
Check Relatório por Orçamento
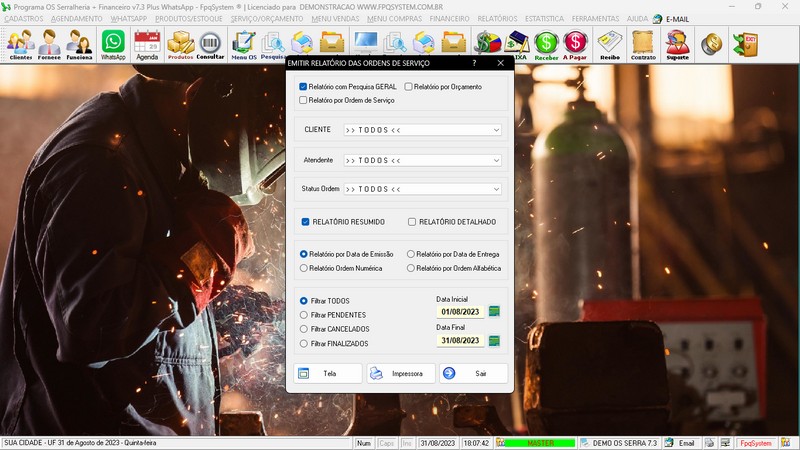pyautogui.click(x=408, y=87)
